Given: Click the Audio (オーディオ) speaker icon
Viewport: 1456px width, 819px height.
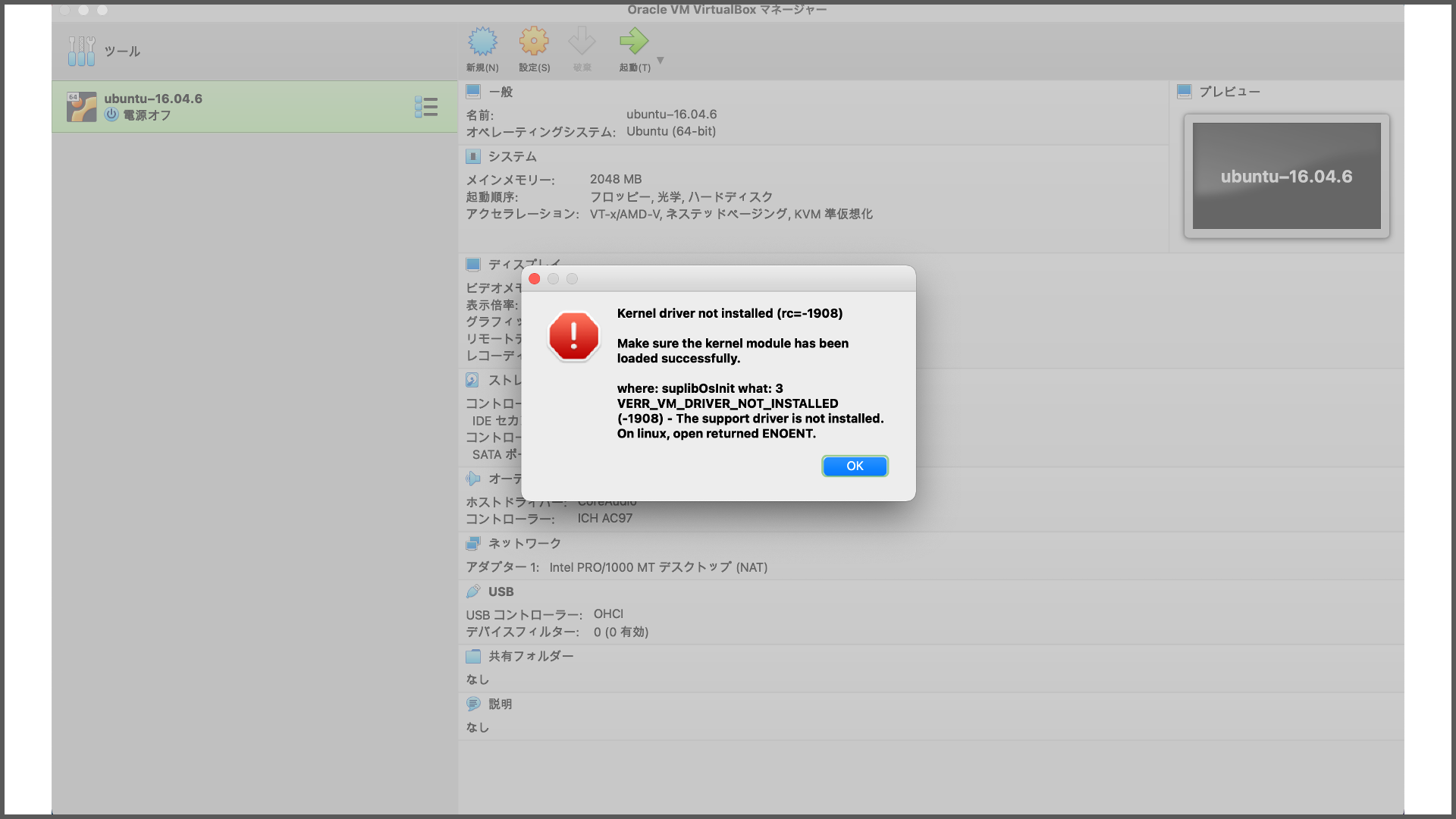Looking at the screenshot, I should click(x=473, y=479).
